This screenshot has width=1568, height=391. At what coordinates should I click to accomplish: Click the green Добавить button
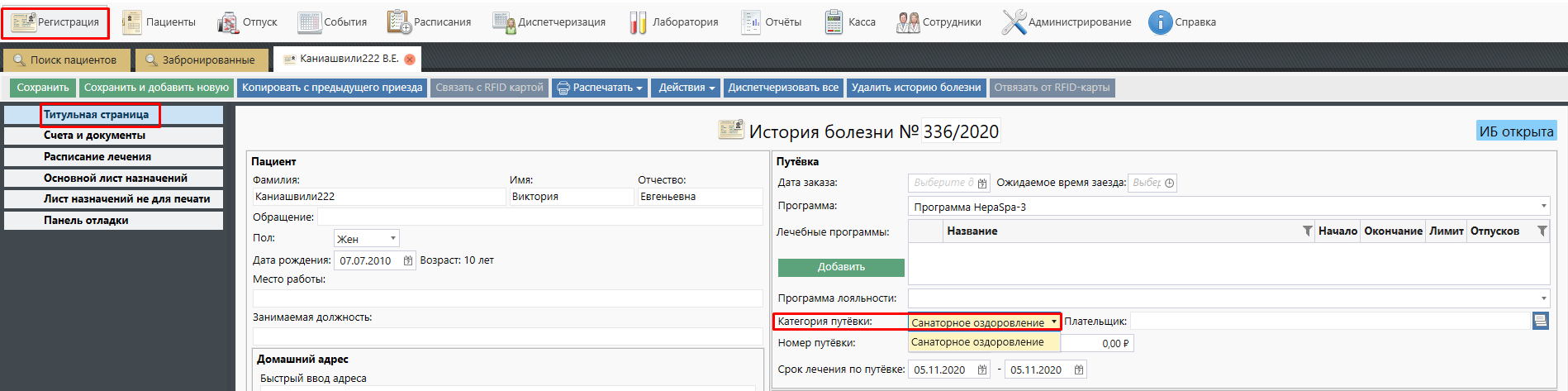(841, 267)
